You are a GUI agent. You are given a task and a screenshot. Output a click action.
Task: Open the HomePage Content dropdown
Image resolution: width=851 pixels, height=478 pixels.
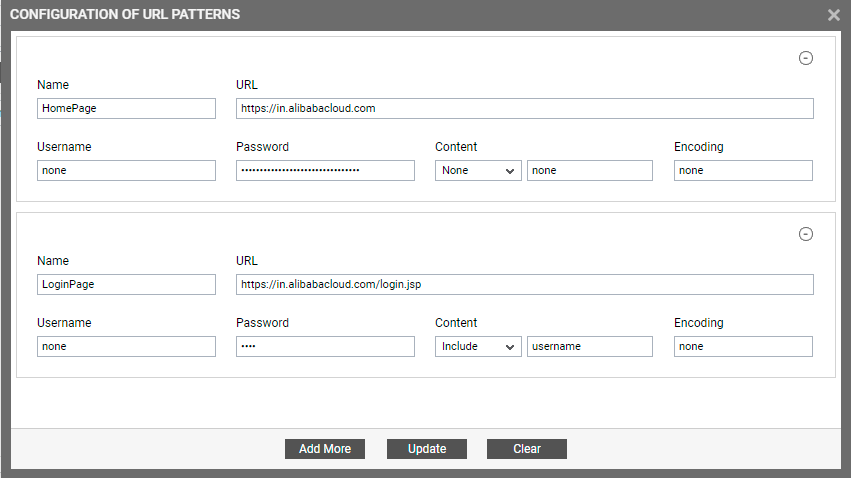click(478, 170)
